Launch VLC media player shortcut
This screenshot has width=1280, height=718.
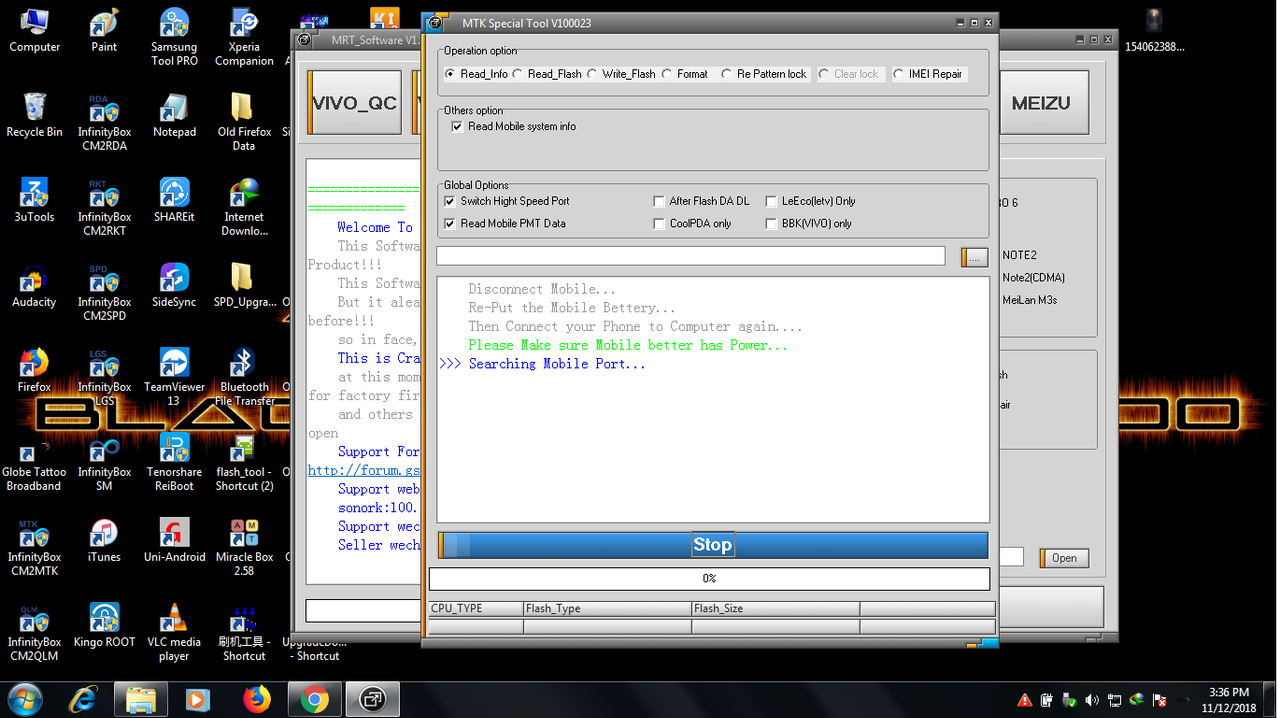pos(174,633)
